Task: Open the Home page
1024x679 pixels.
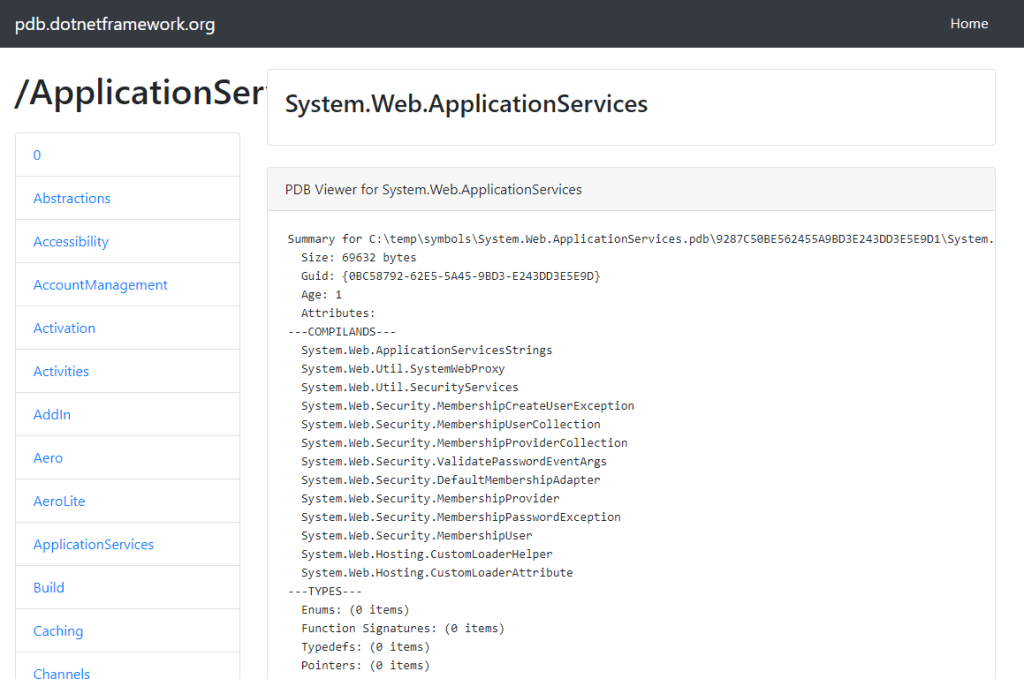Action: tap(968, 23)
